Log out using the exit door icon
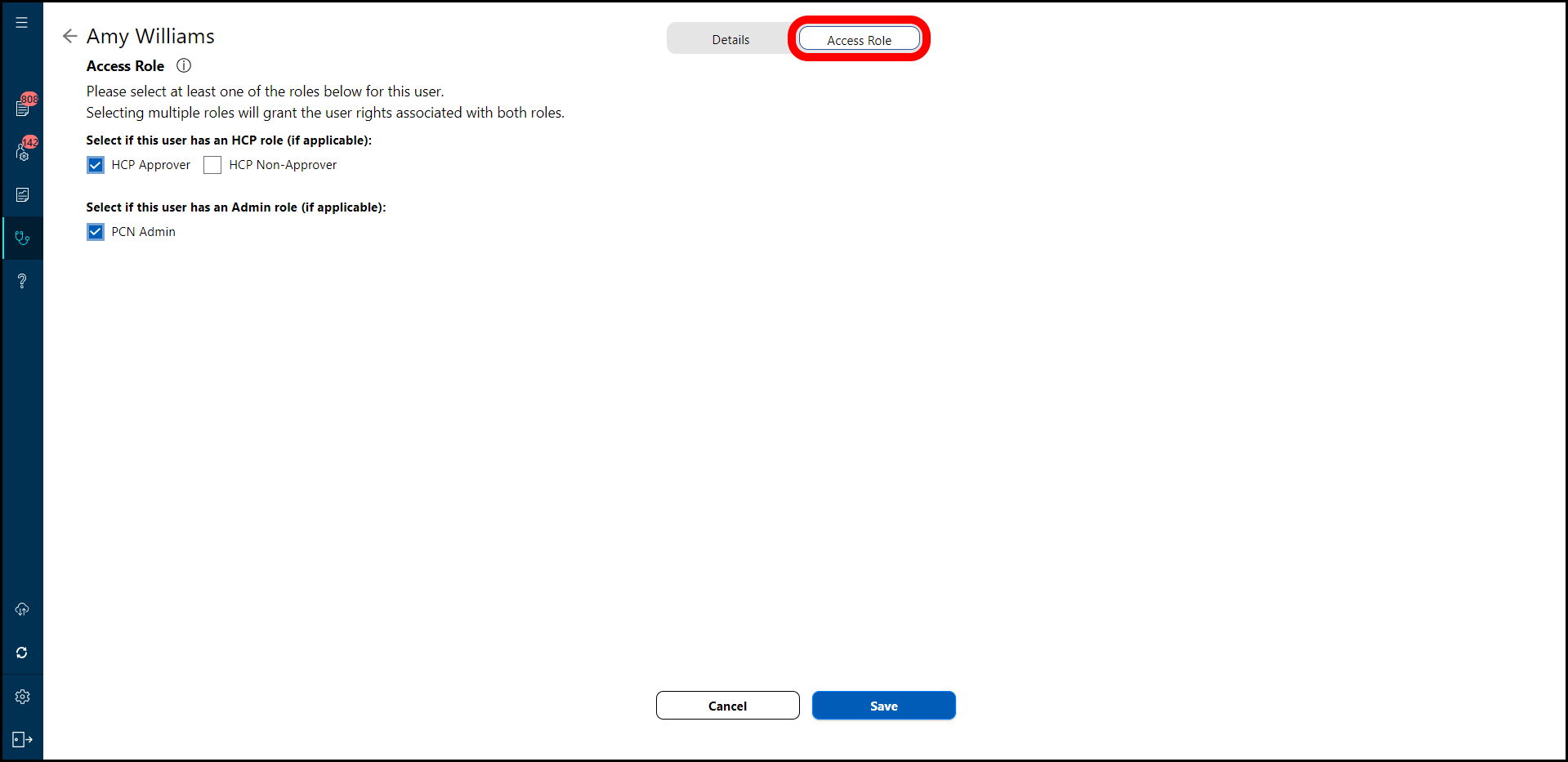 coord(22,740)
